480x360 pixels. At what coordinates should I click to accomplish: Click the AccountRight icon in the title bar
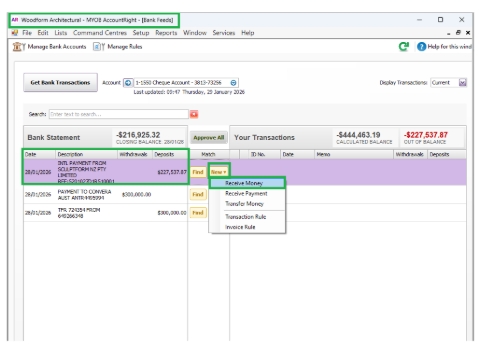(15, 20)
